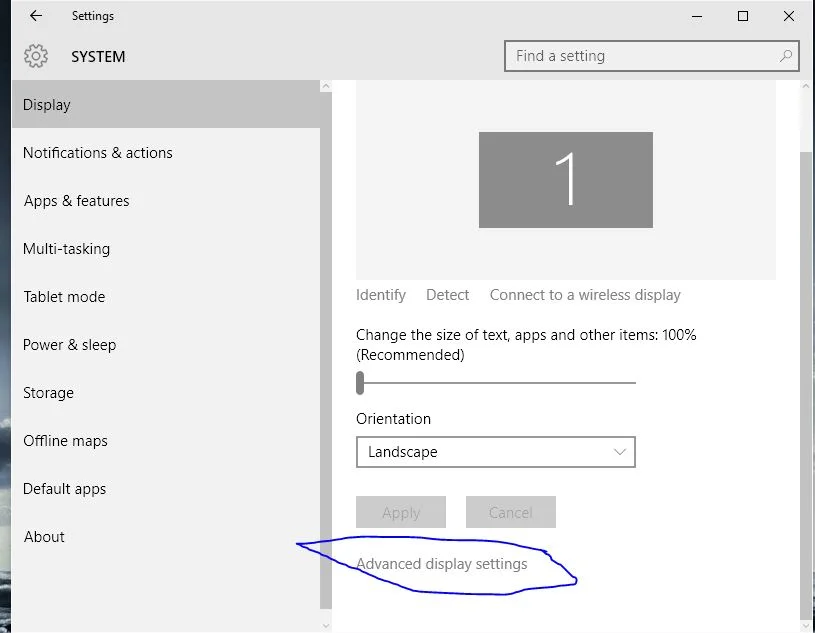The width and height of the screenshot is (815, 633).
Task: Switch to Tablet mode settings
Action: [64, 297]
